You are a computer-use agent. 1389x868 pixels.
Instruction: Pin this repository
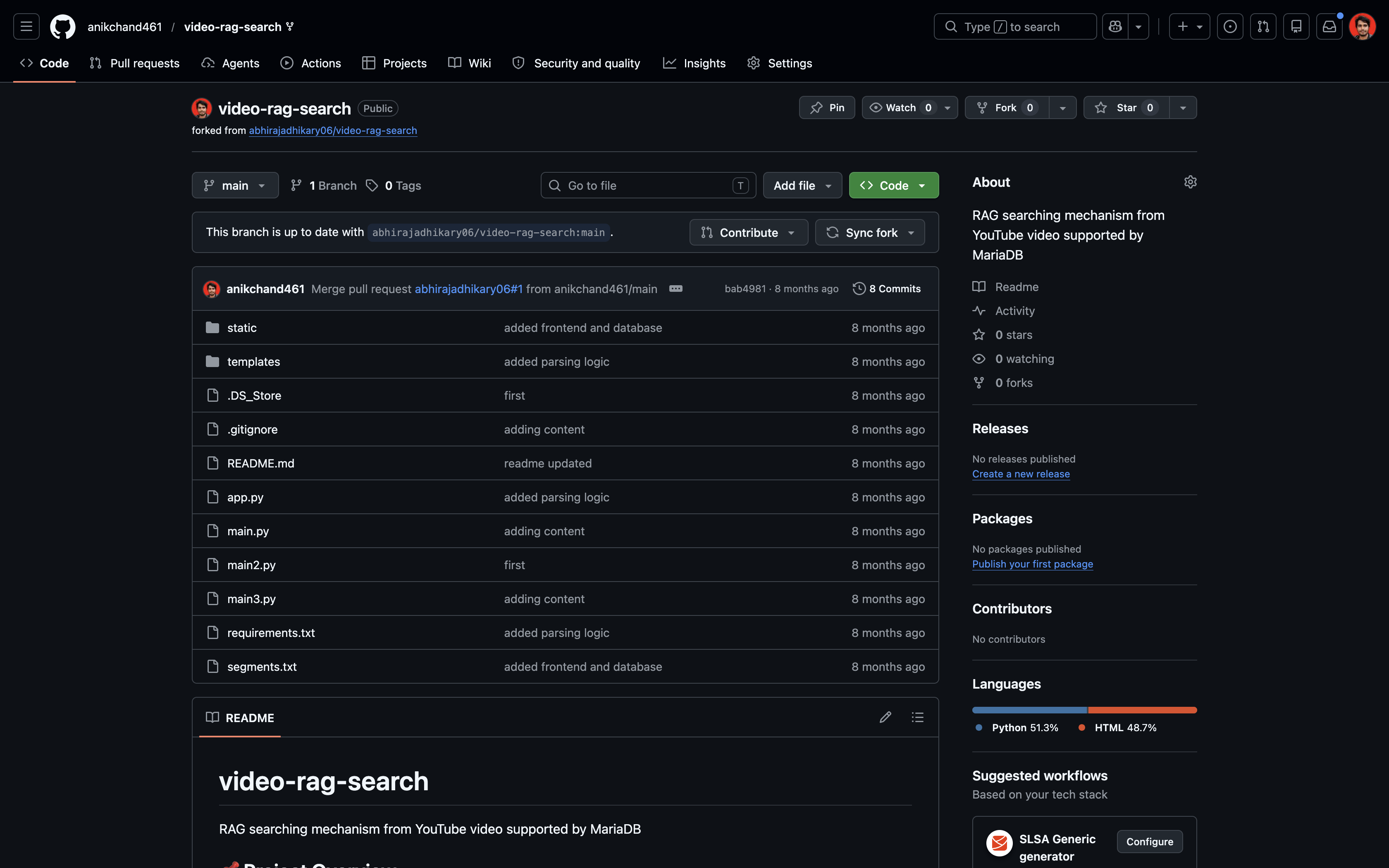pos(826,108)
